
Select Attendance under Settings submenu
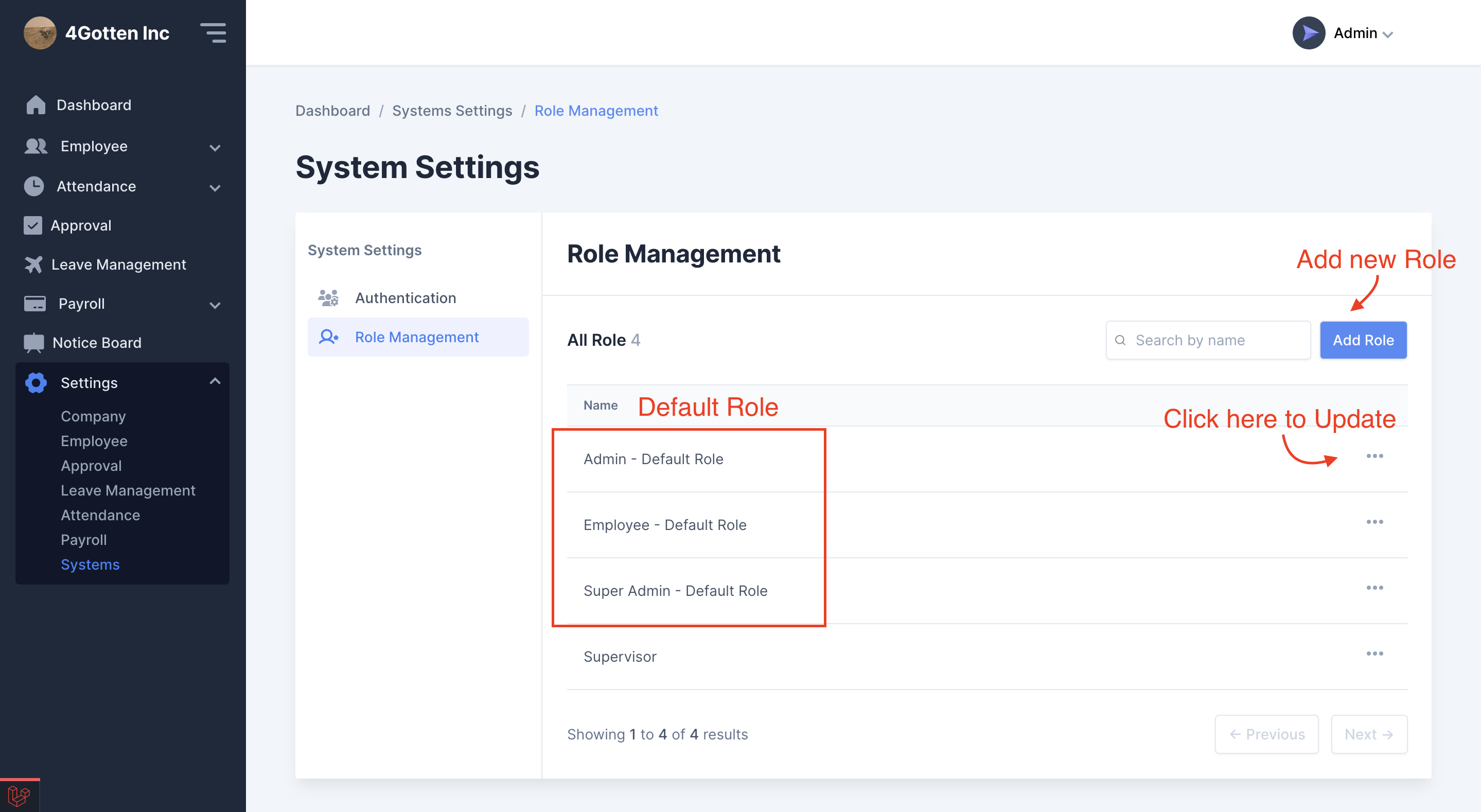point(101,515)
